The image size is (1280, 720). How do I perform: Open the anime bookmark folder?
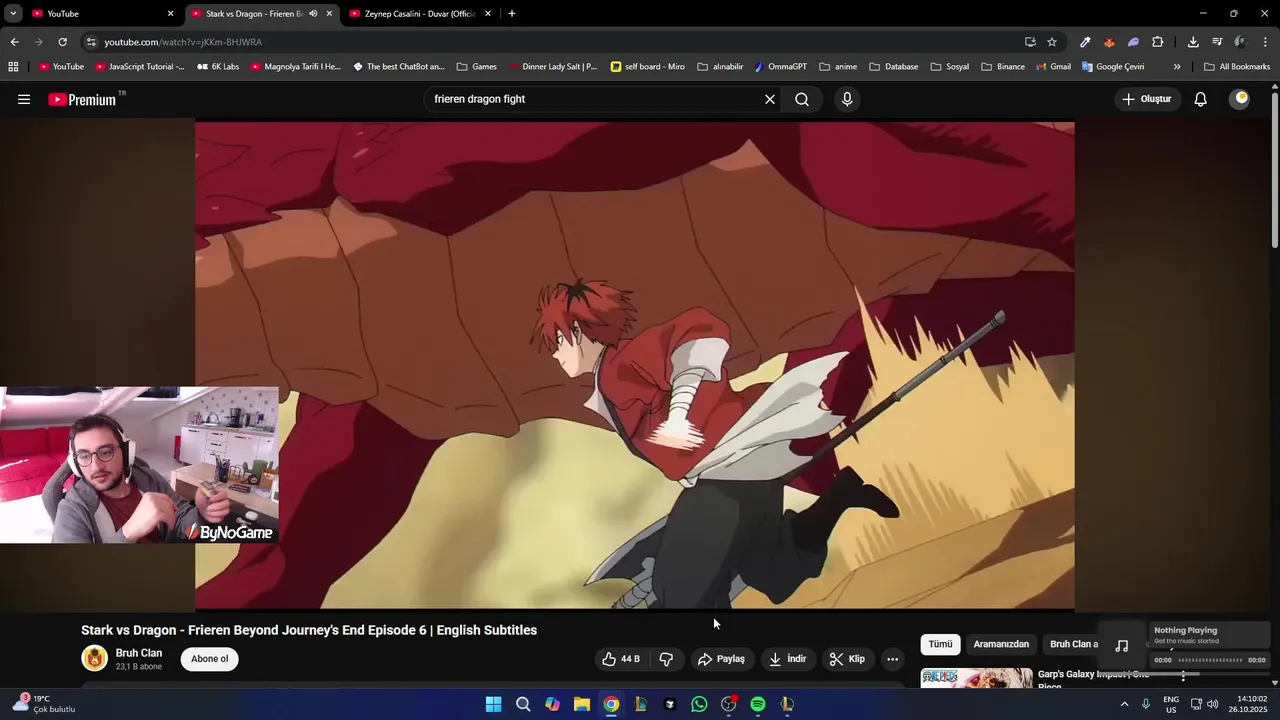pyautogui.click(x=838, y=67)
